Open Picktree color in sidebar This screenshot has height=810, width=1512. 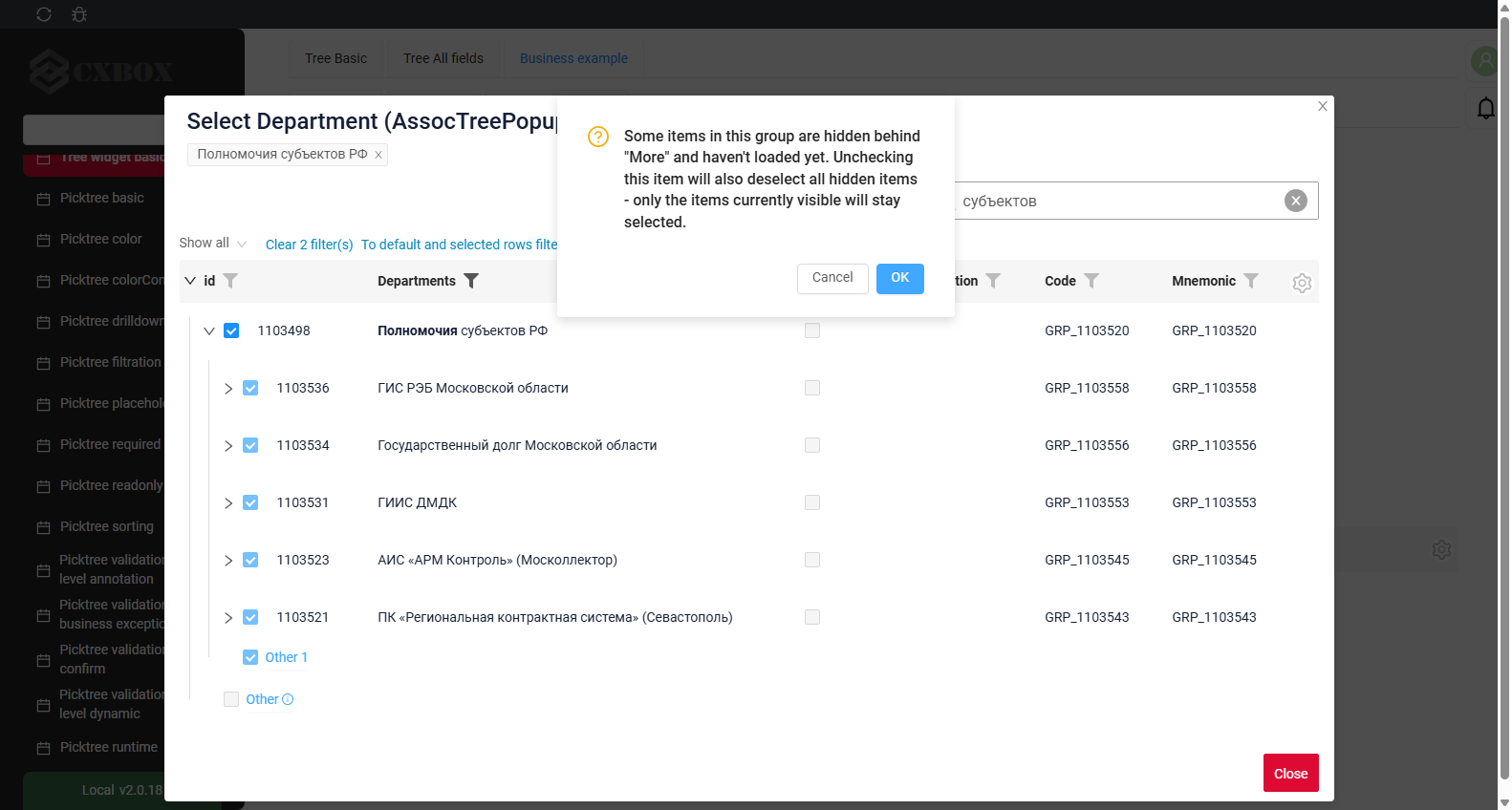point(101,239)
